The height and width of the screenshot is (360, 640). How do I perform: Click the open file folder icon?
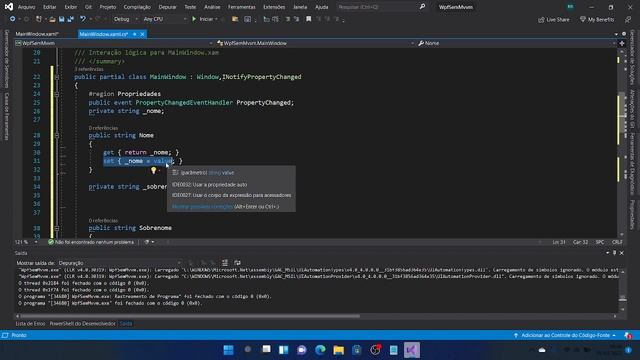pos(52,19)
